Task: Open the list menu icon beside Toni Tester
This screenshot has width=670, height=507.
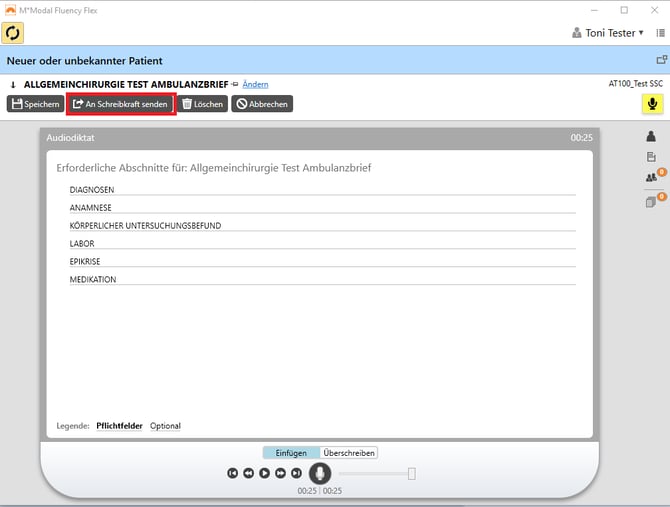Action: point(659,33)
